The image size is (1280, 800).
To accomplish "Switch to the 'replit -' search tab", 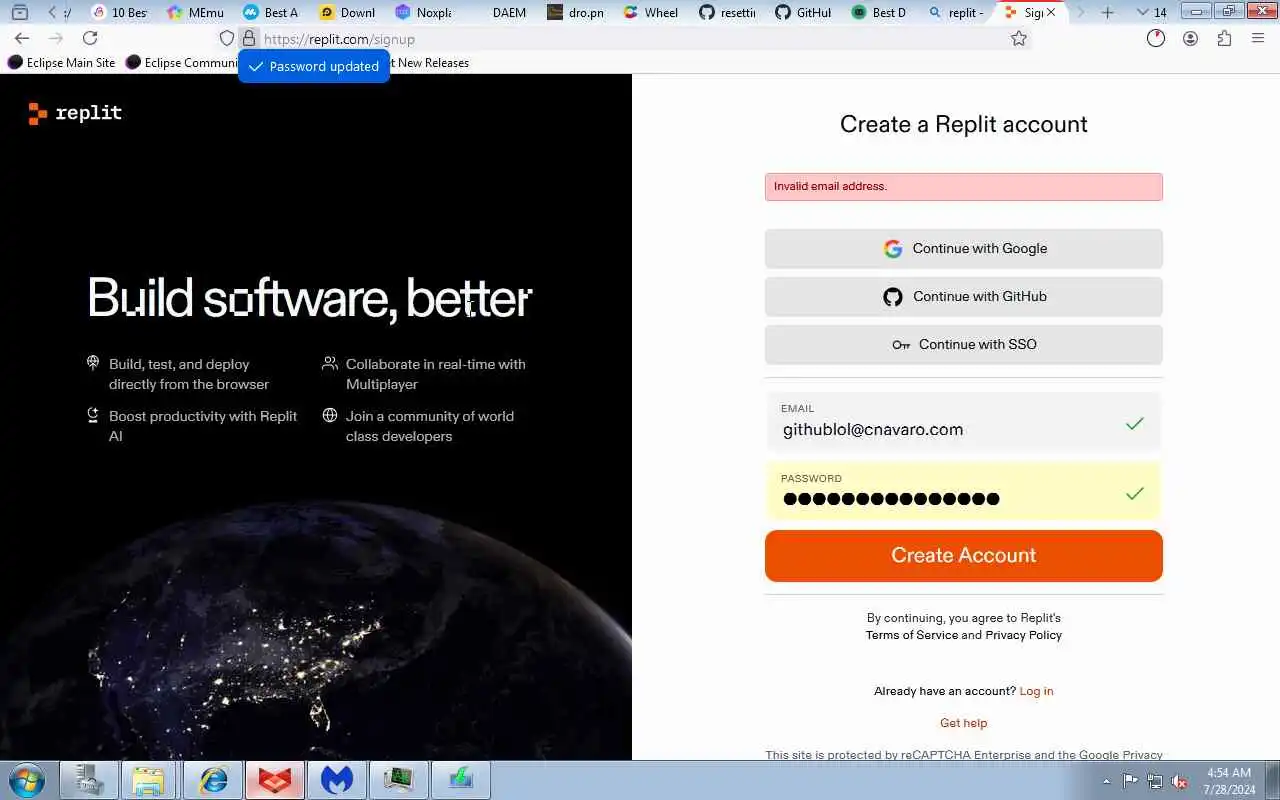I will [955, 12].
